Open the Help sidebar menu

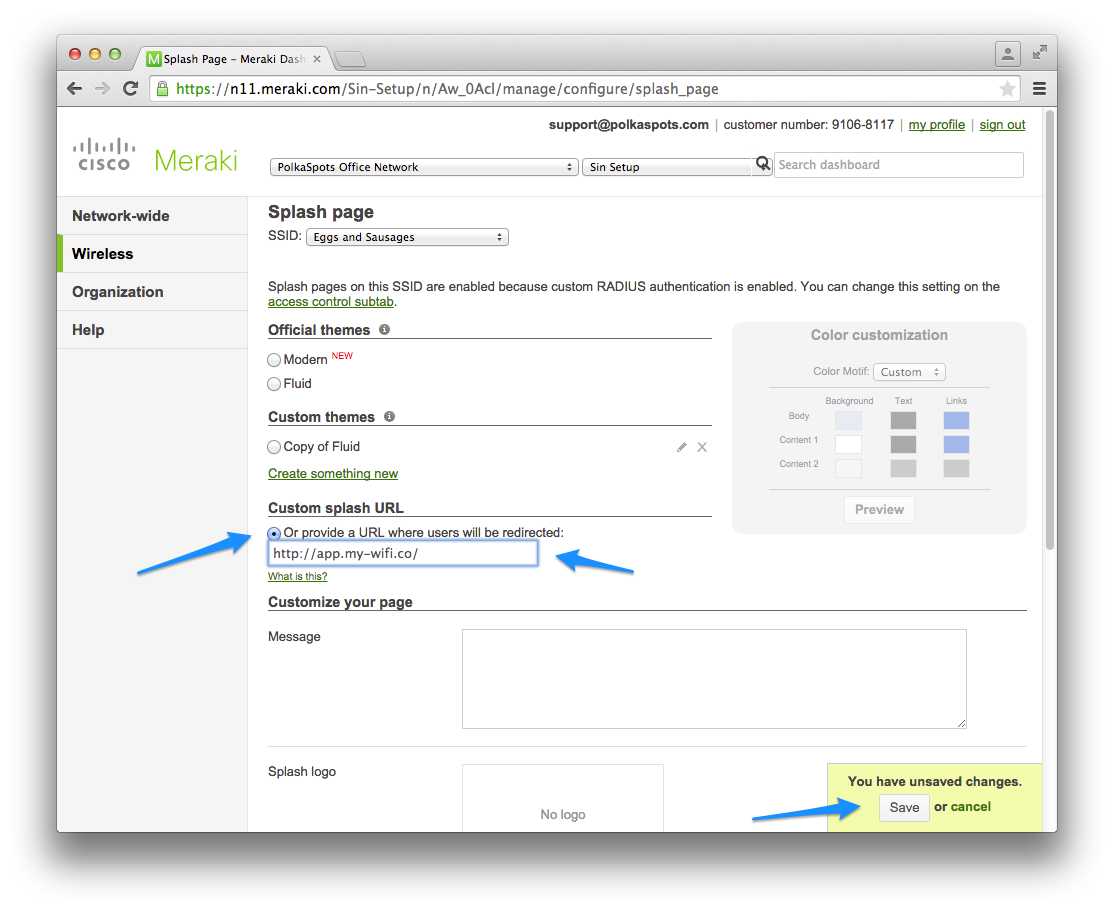(152, 330)
